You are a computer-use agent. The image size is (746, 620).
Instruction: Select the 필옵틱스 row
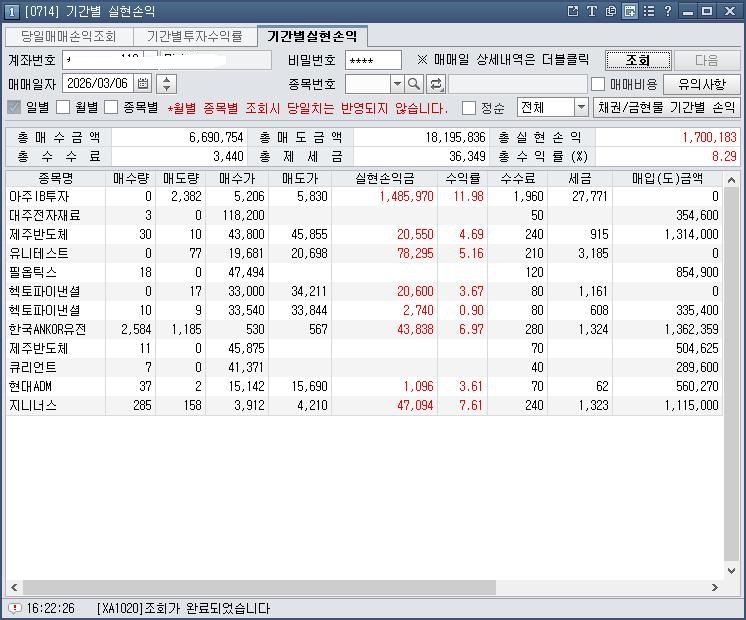[364, 272]
